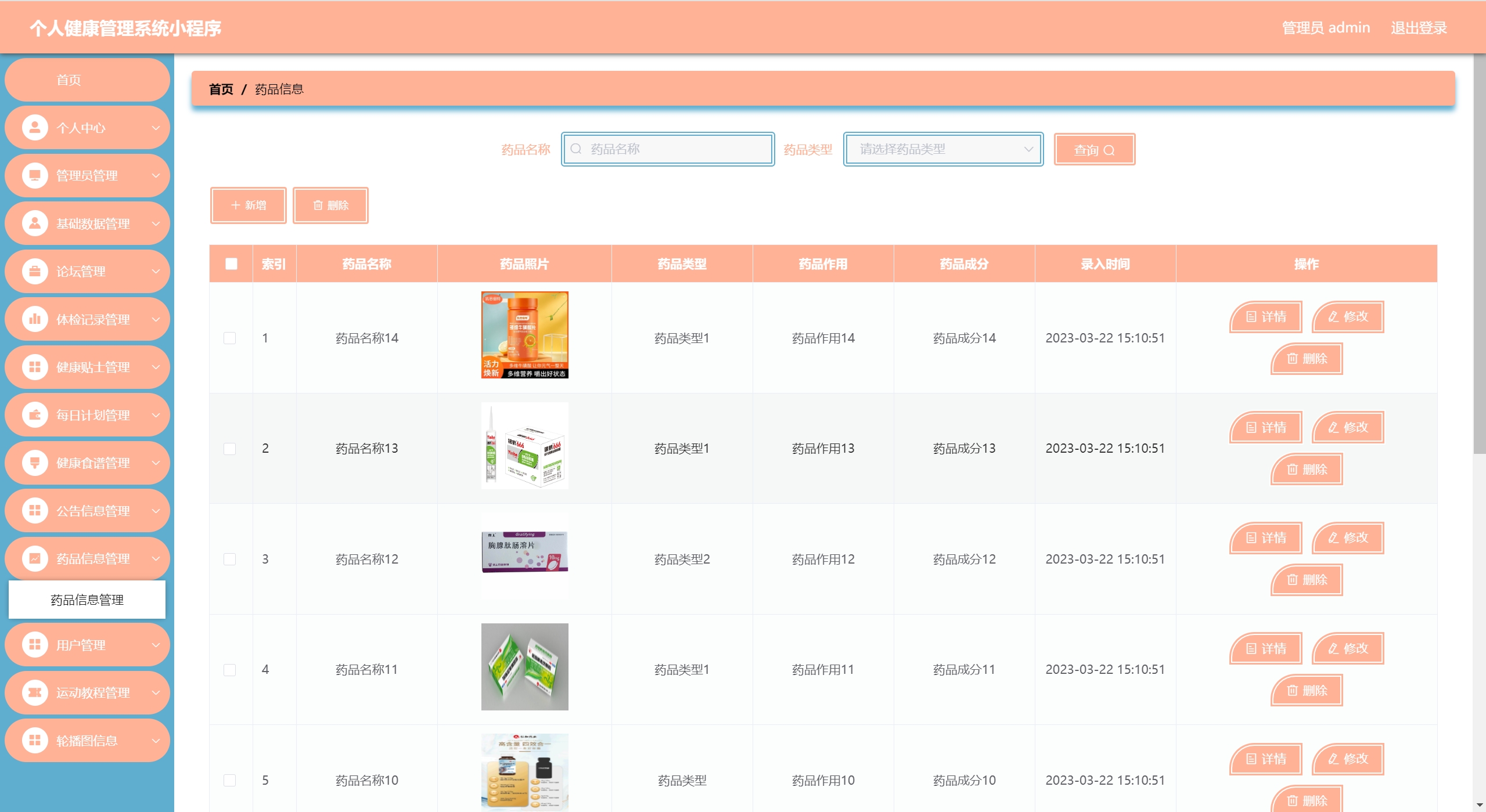
Task: Check the row checkbox for 药品名称12
Action: 230,559
